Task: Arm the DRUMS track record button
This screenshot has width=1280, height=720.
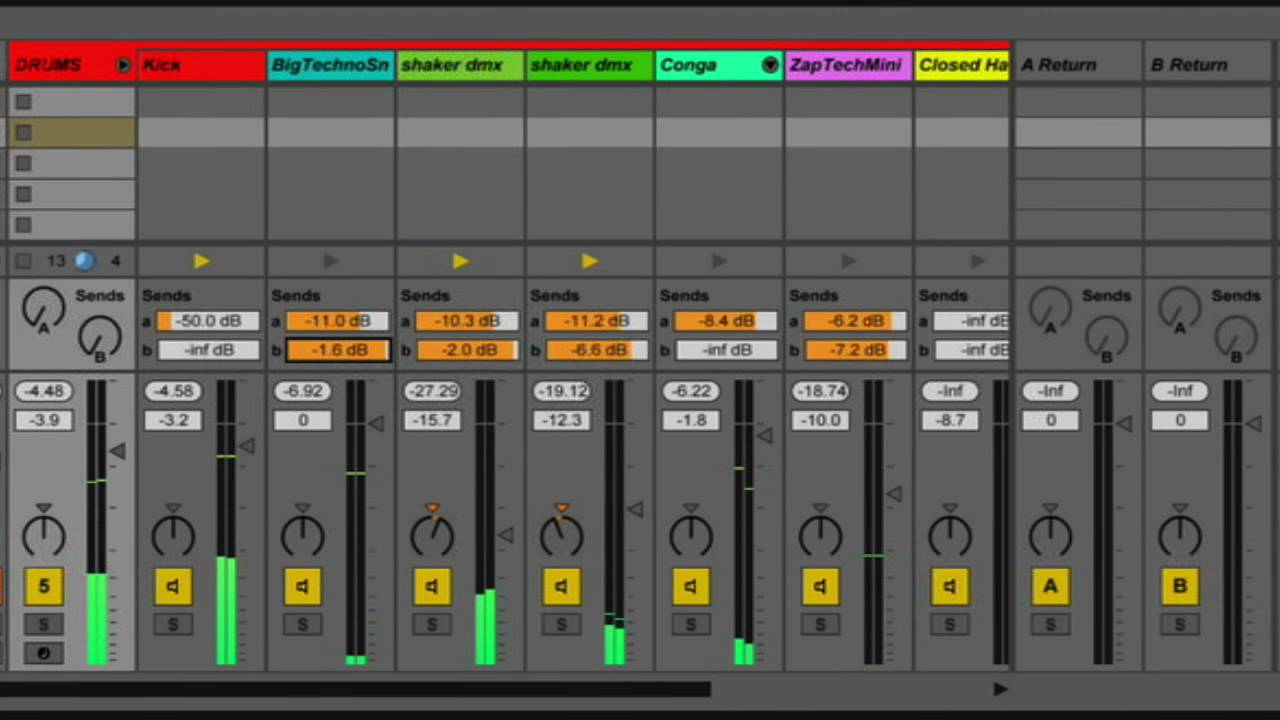Action: pos(43,653)
